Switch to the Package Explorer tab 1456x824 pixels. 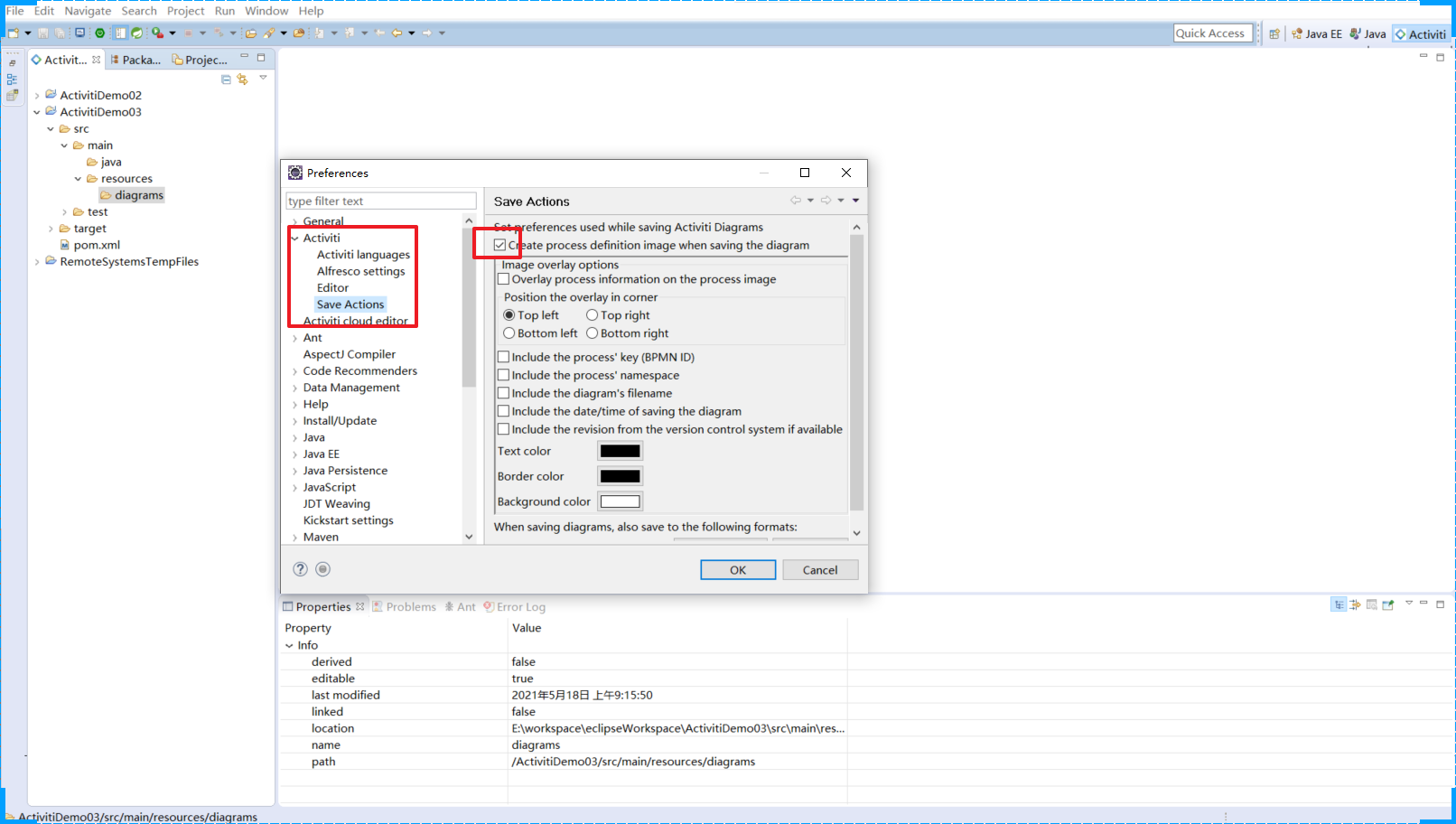135,60
